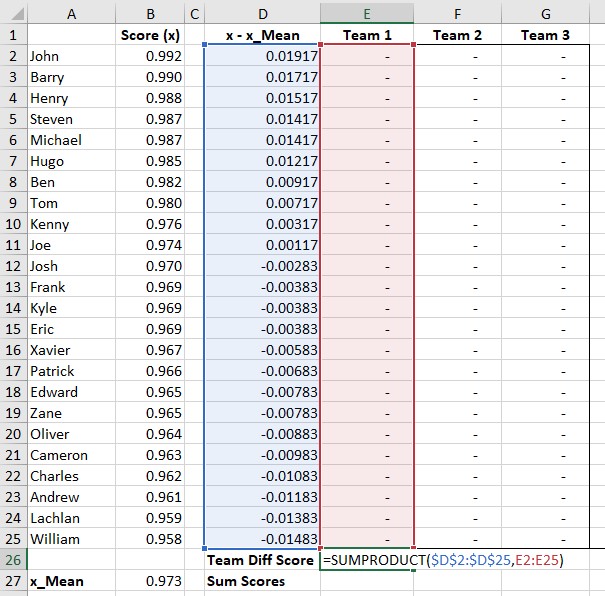Click row 26 header
605x596 pixels.
click(13, 560)
